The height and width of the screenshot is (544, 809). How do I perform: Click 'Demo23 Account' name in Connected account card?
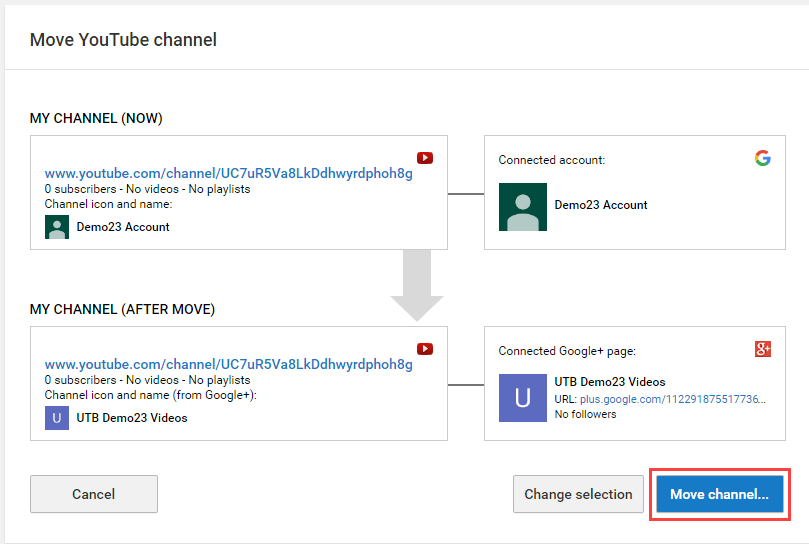click(601, 205)
